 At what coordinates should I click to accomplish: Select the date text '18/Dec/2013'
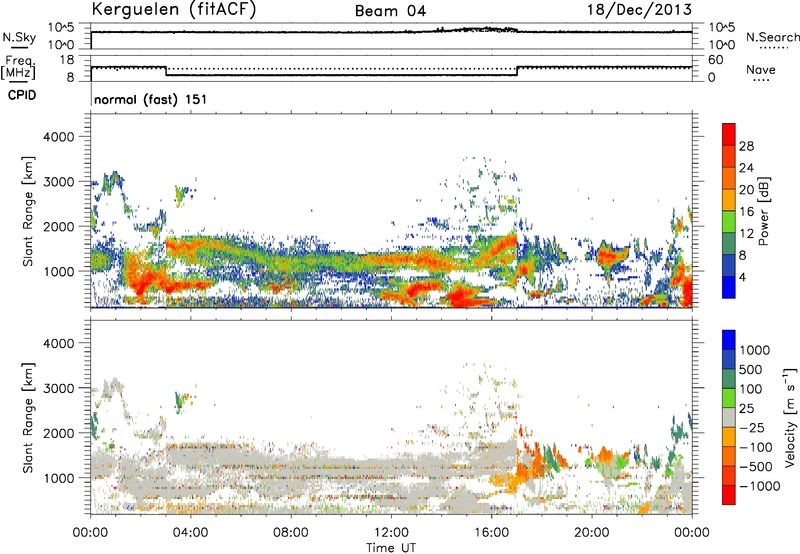(x=639, y=10)
